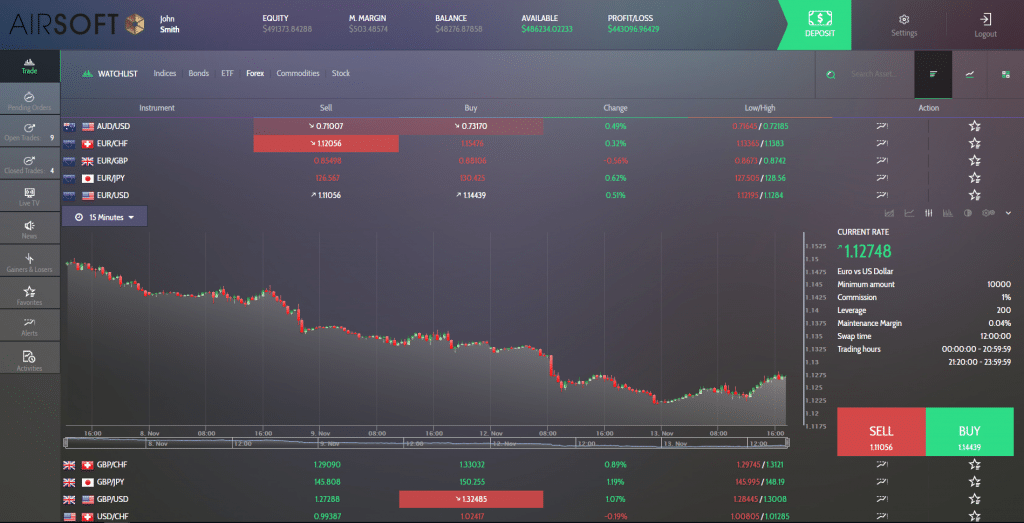
Task: Set a price alert for AUD/USD
Action: point(881,126)
